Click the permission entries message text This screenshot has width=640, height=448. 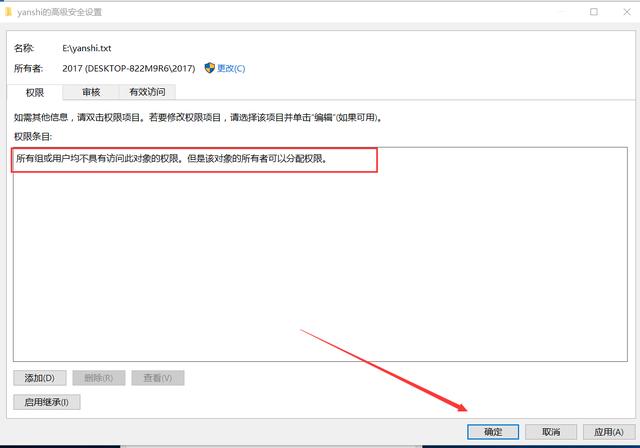(171, 158)
